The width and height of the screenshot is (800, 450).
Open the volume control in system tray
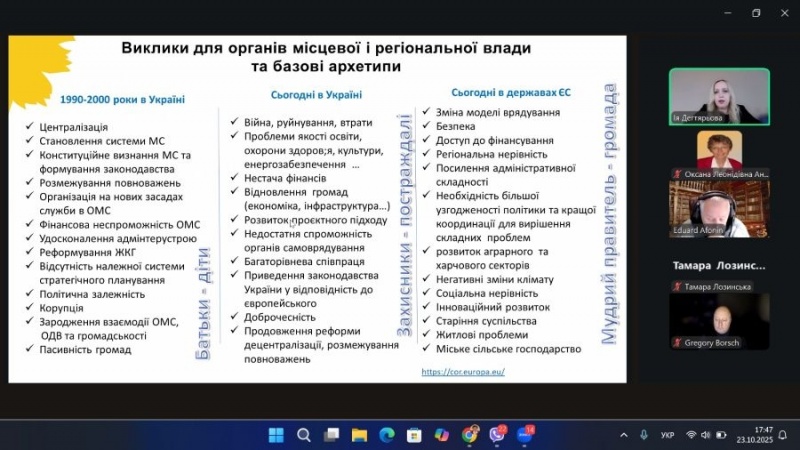(706, 435)
